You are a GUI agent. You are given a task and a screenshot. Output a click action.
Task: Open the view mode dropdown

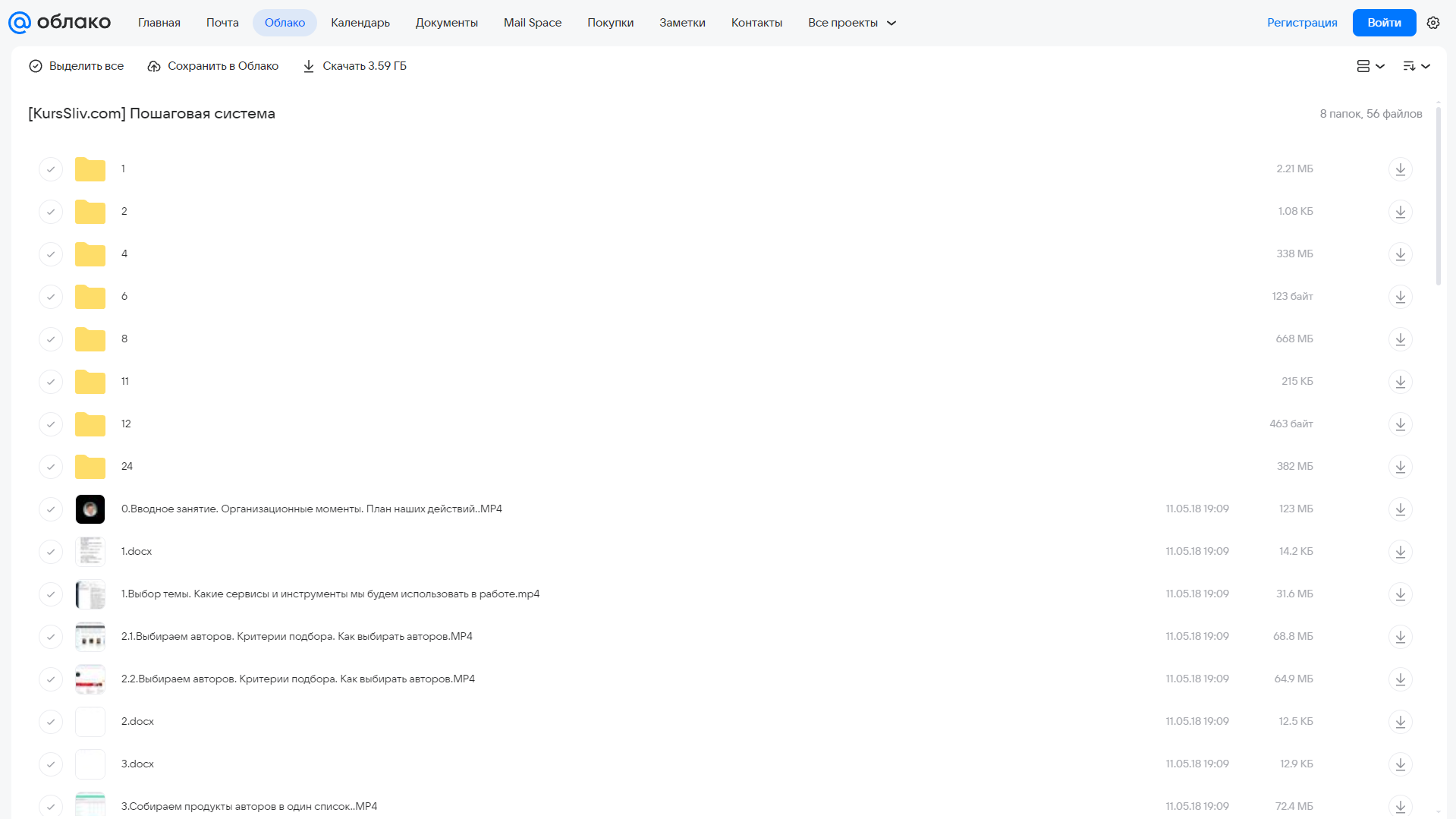(1370, 66)
